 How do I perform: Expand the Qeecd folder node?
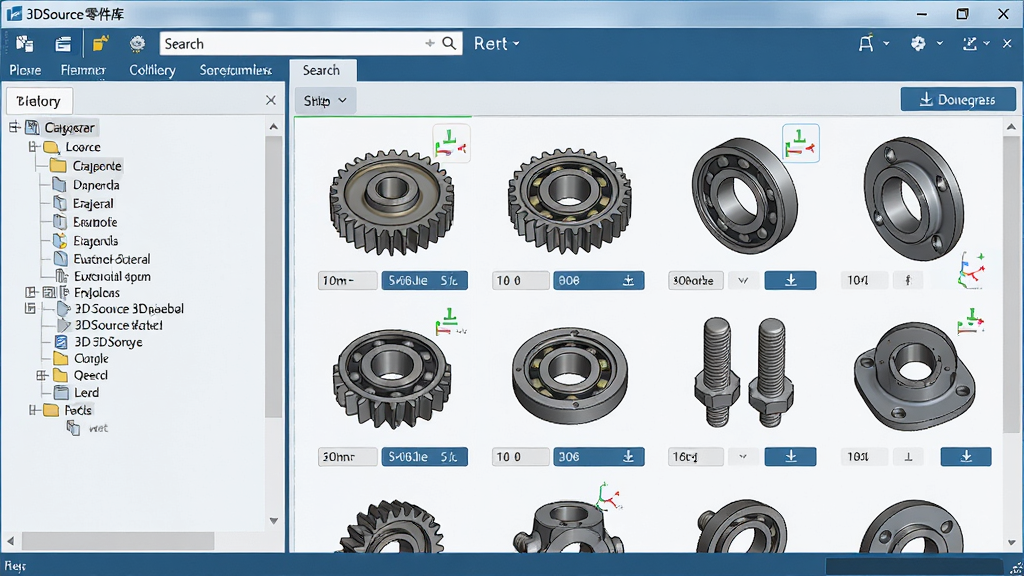[x=42, y=376]
